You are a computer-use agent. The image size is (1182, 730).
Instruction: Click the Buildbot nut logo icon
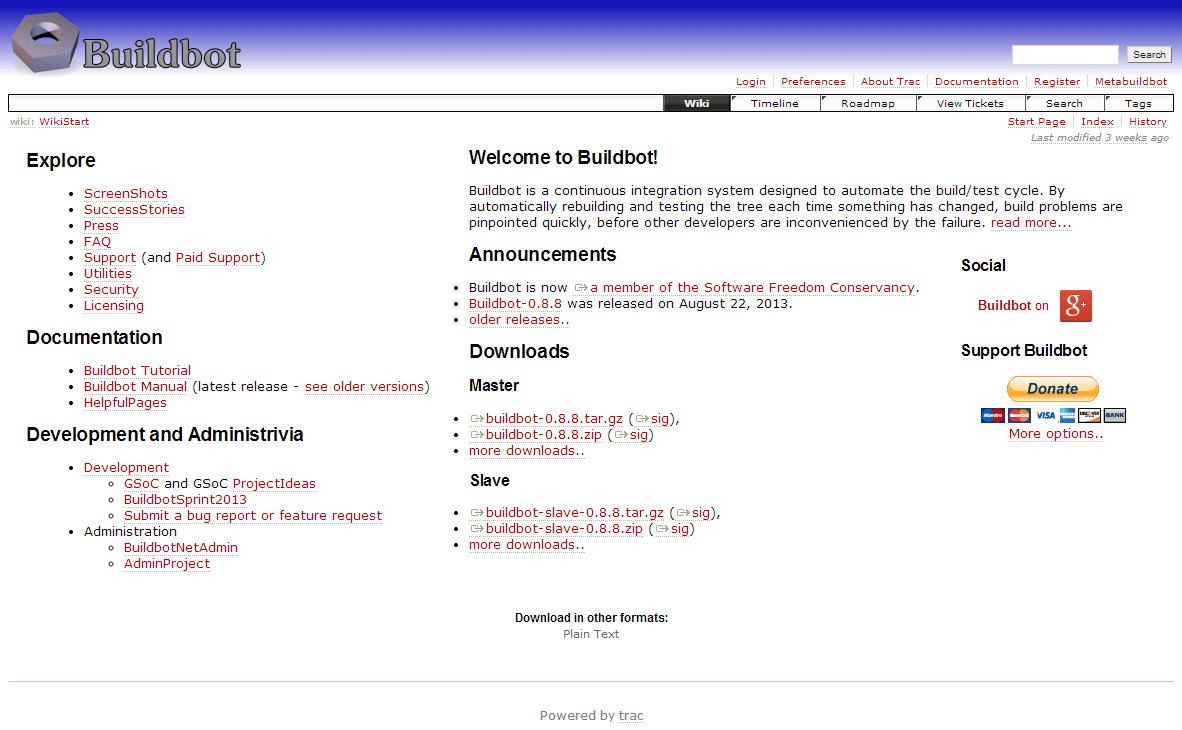click(45, 44)
